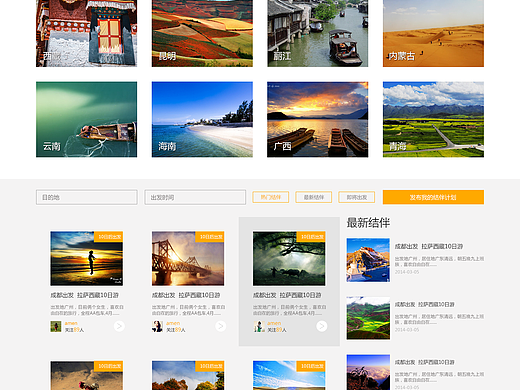Image resolution: width=520 pixels, height=390 pixels.
Task: Open the Potala Palace thumbnail in 最新结伴 list
Action: [x=368, y=260]
